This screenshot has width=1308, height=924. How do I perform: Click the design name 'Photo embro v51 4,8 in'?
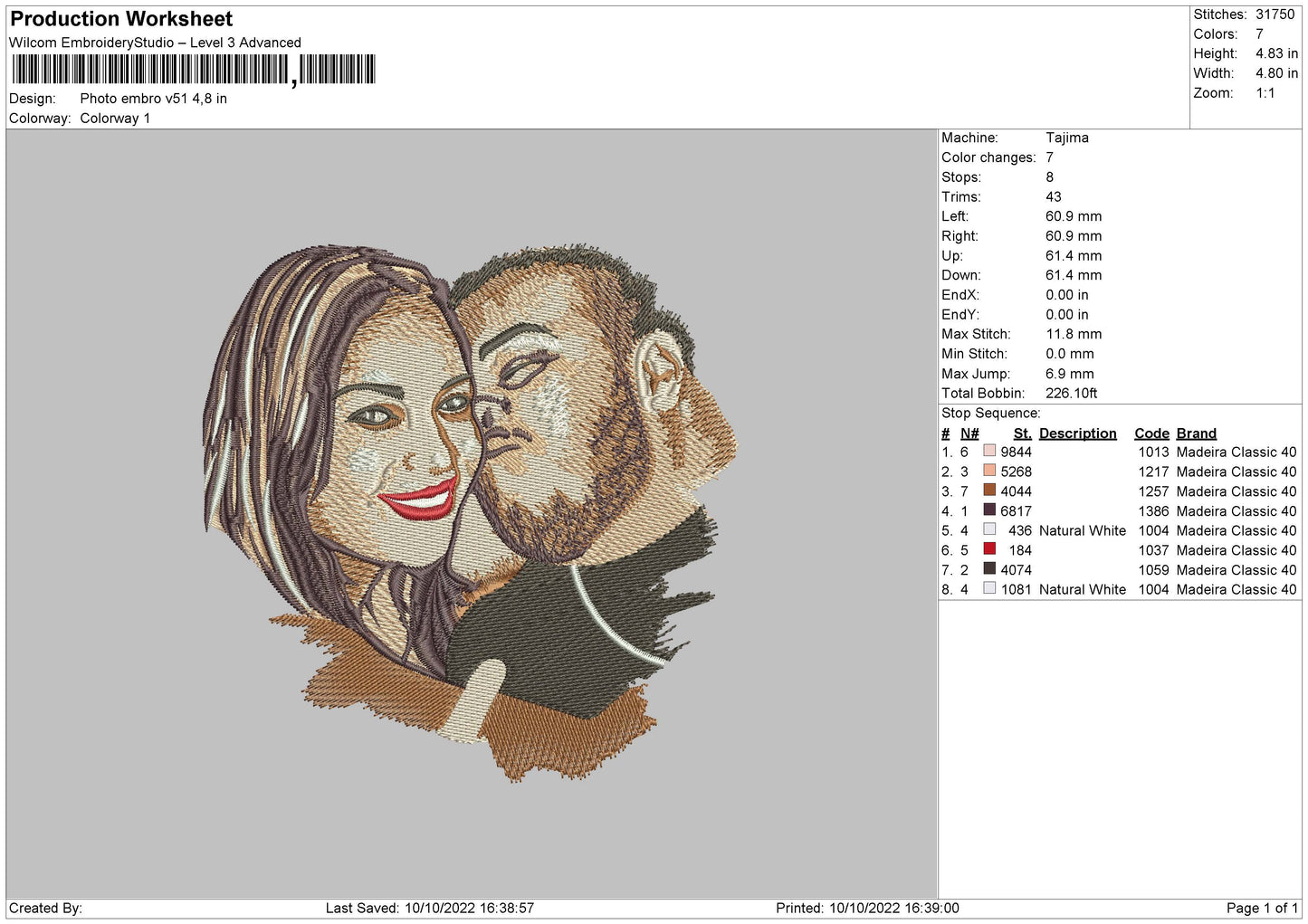coord(153,99)
